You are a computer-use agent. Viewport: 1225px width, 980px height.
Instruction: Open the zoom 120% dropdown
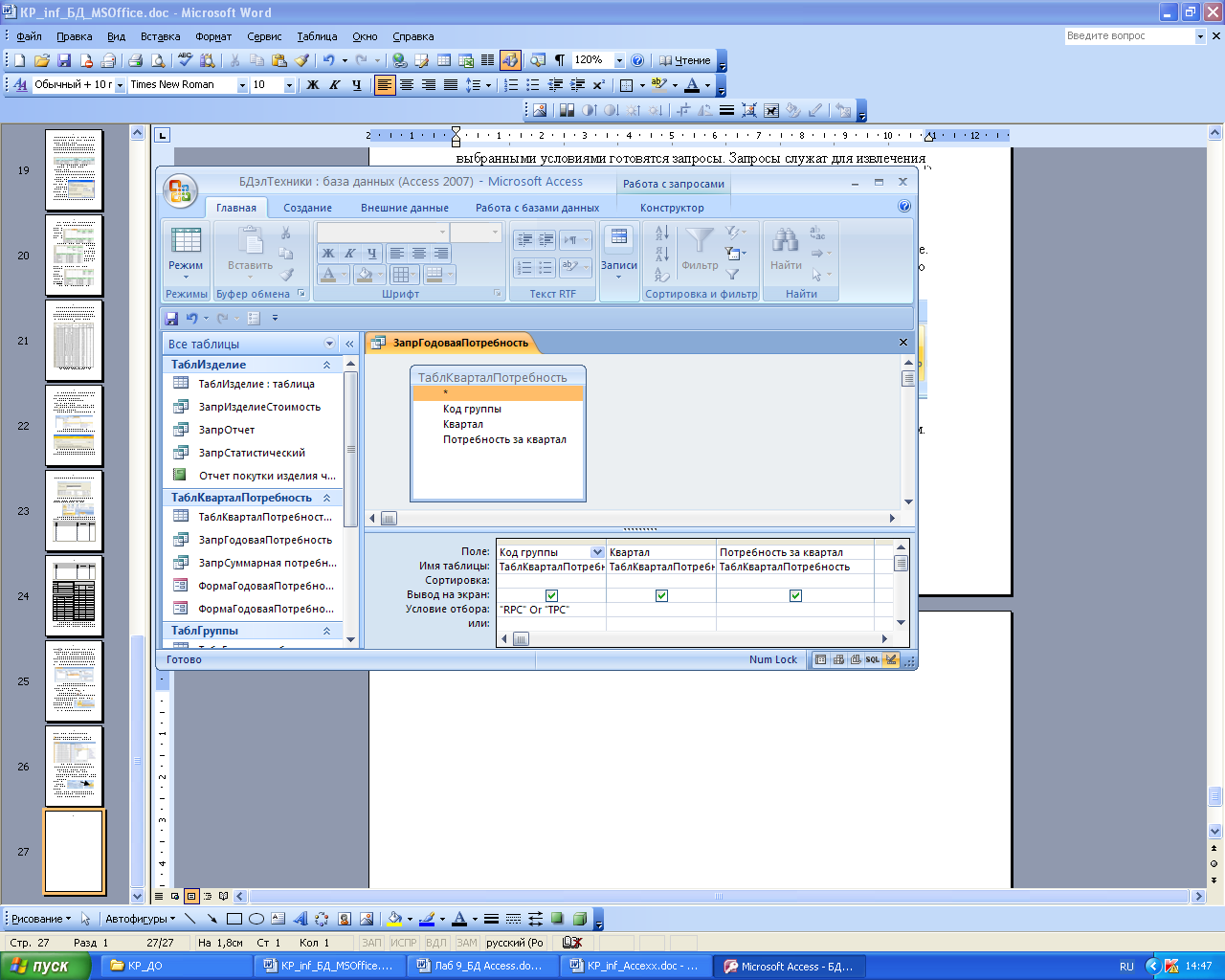tap(619, 60)
